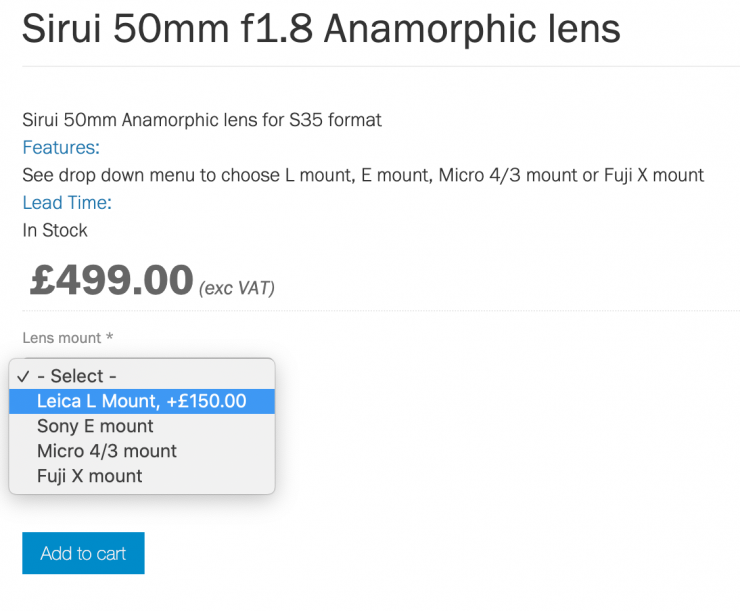Choose Sony E mount from the dropdown list
Screen dimensions: 740x611
(x=95, y=426)
